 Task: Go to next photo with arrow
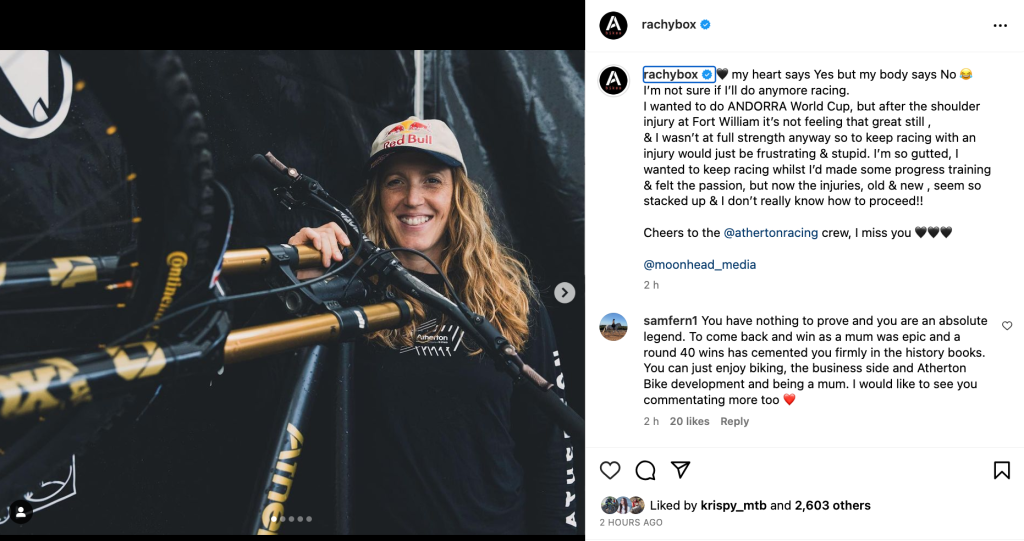pyautogui.click(x=565, y=293)
